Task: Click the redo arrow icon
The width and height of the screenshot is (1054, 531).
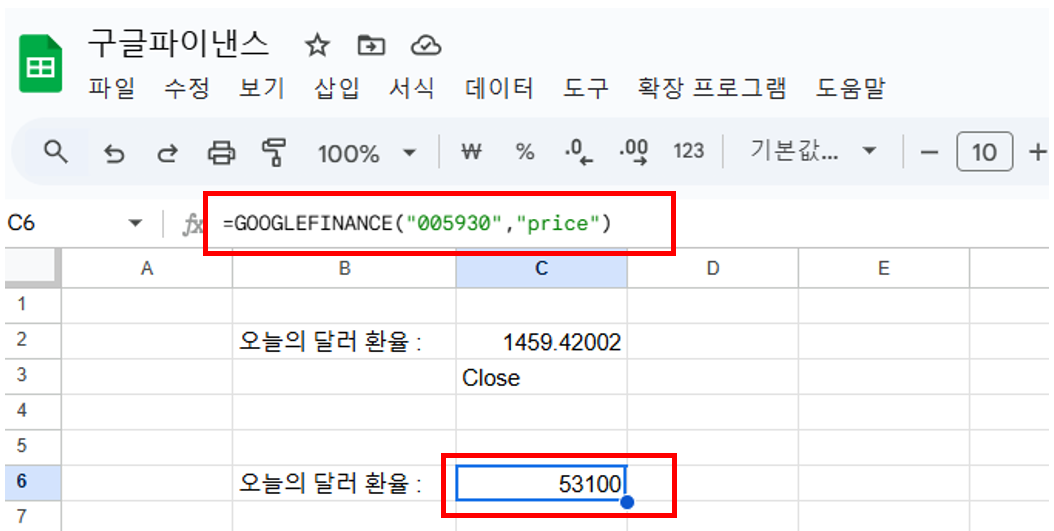Action: 167,154
